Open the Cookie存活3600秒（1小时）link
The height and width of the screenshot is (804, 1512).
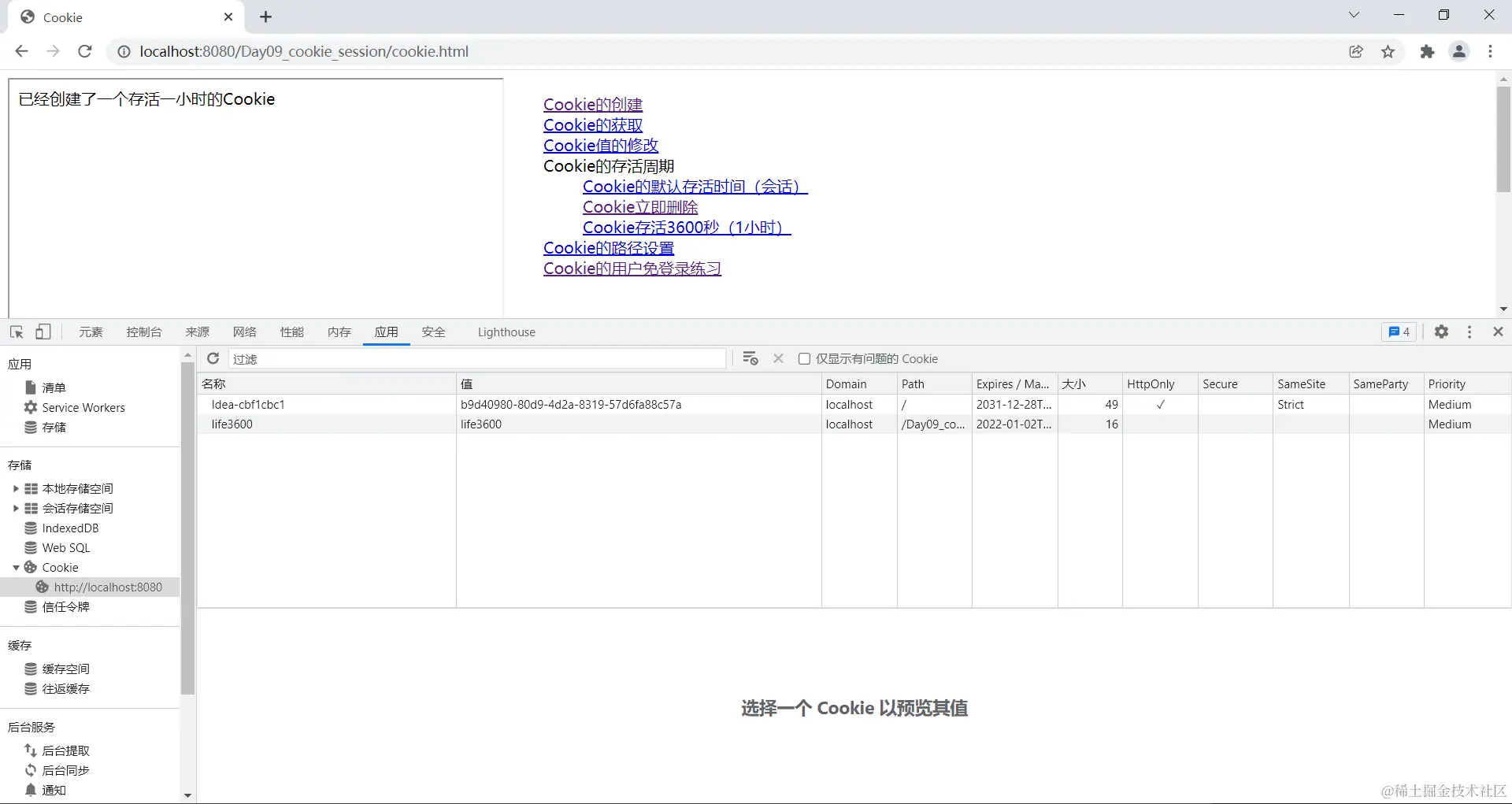(687, 228)
